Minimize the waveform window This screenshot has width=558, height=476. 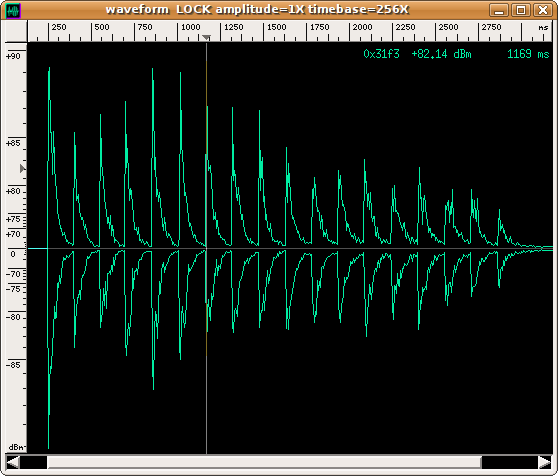tap(499, 10)
